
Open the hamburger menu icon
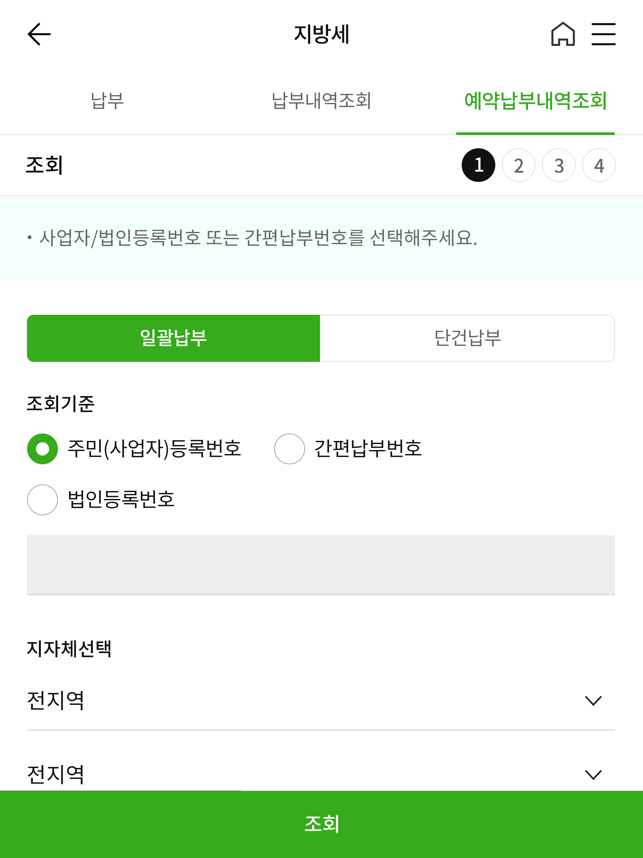[604, 34]
